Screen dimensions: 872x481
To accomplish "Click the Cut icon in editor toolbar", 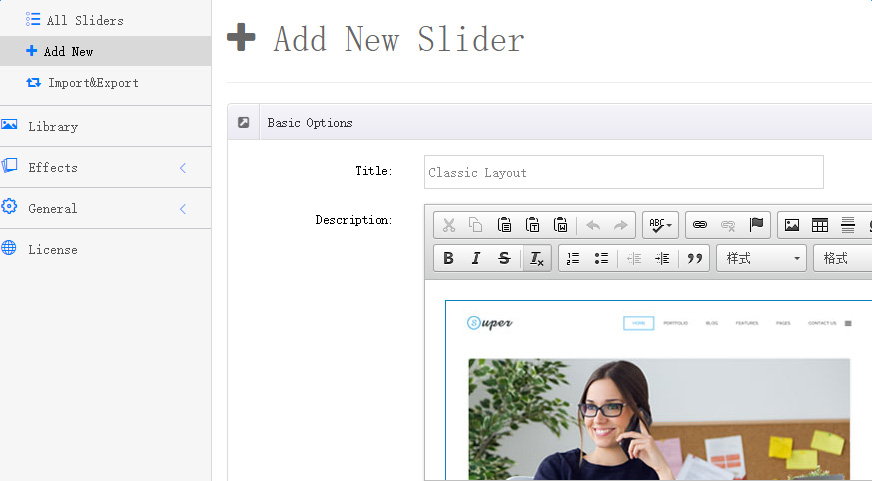I will pyautogui.click(x=449, y=225).
